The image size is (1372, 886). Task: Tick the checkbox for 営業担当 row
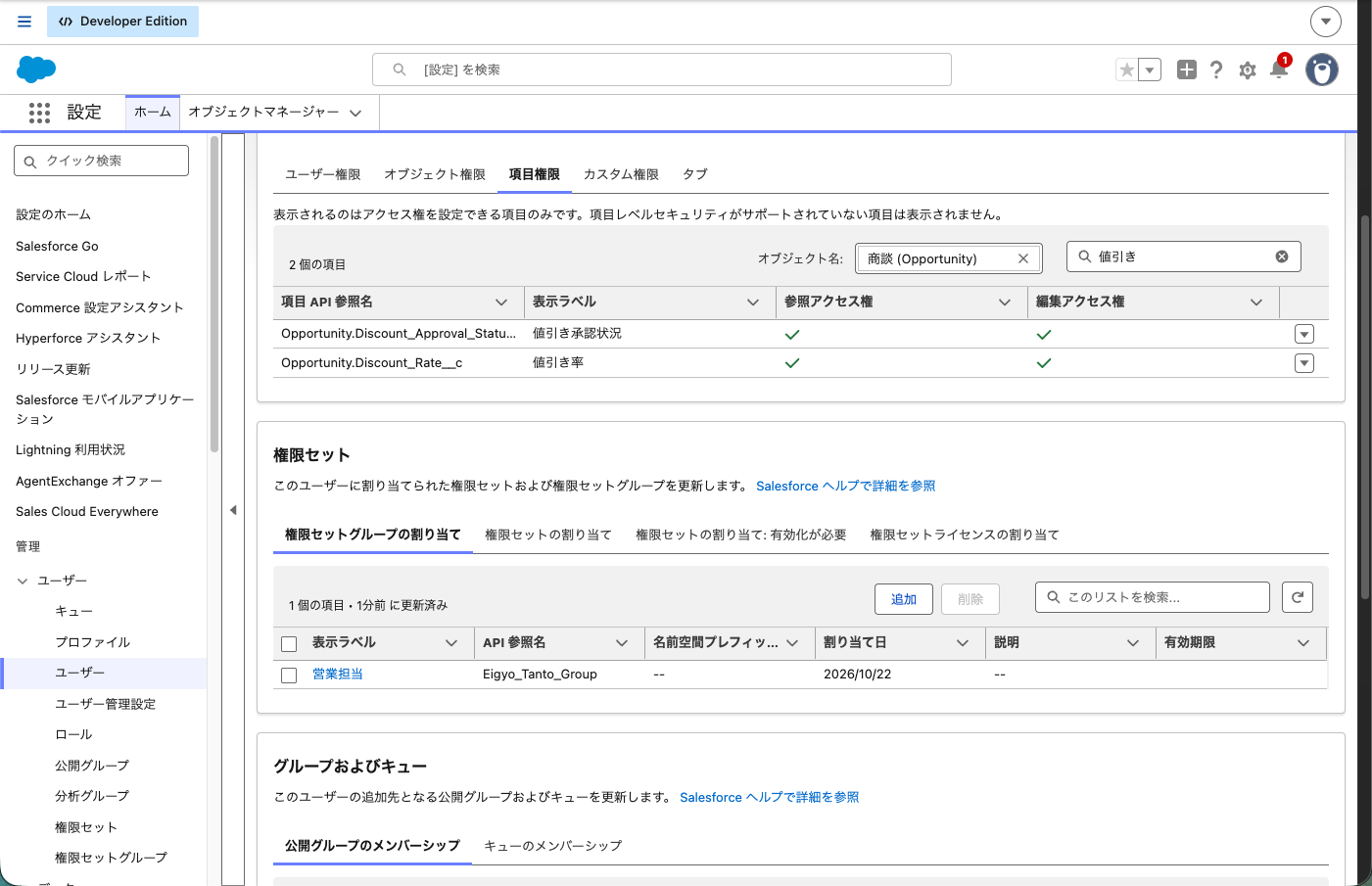(289, 675)
